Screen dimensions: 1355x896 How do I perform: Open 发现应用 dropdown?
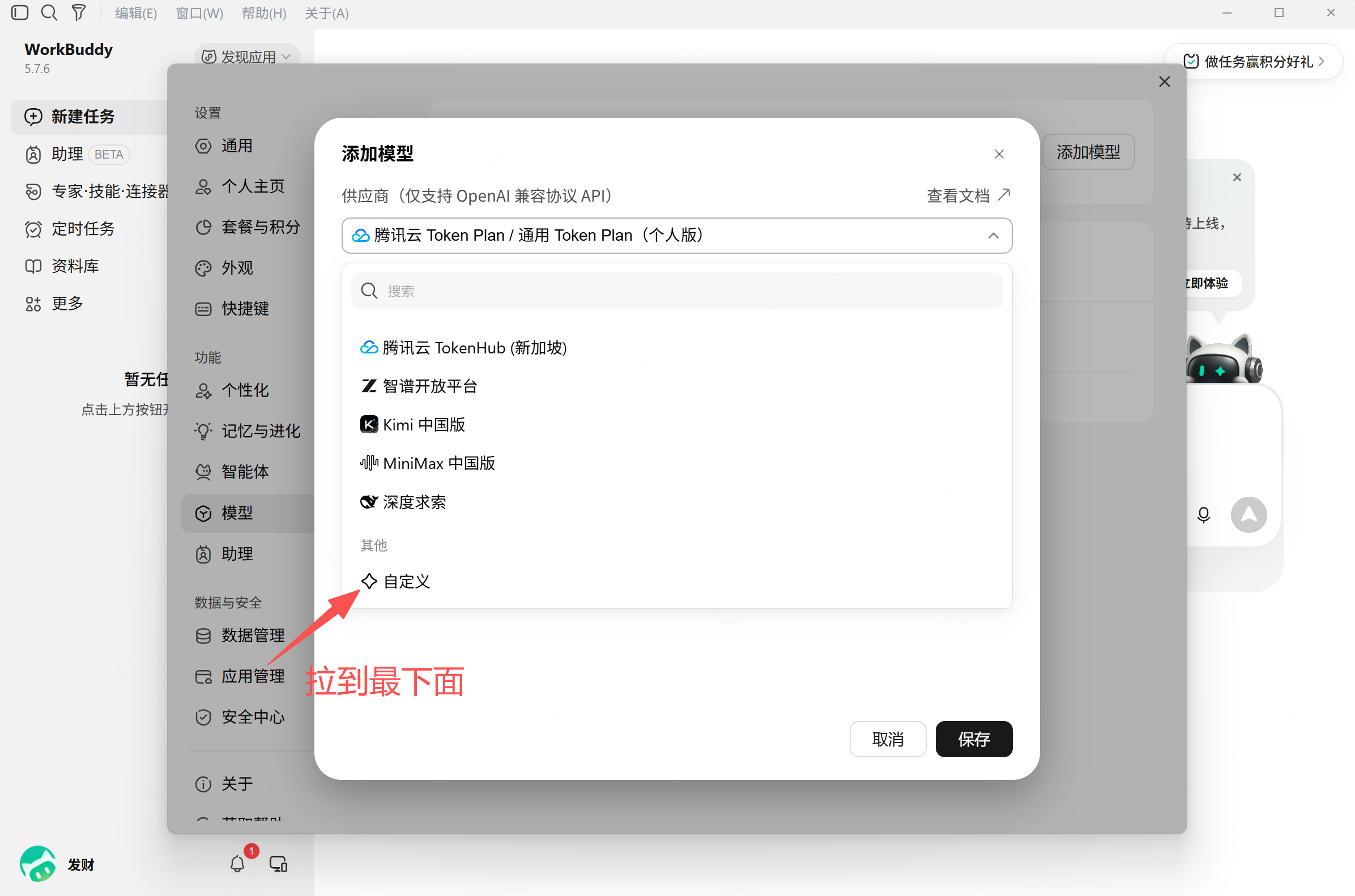tap(248, 57)
